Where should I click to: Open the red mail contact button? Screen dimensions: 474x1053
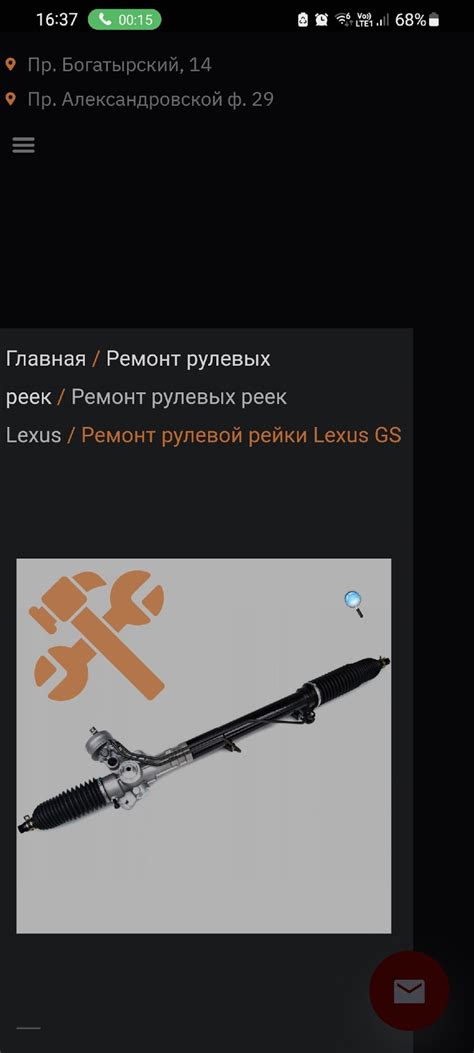(x=409, y=991)
